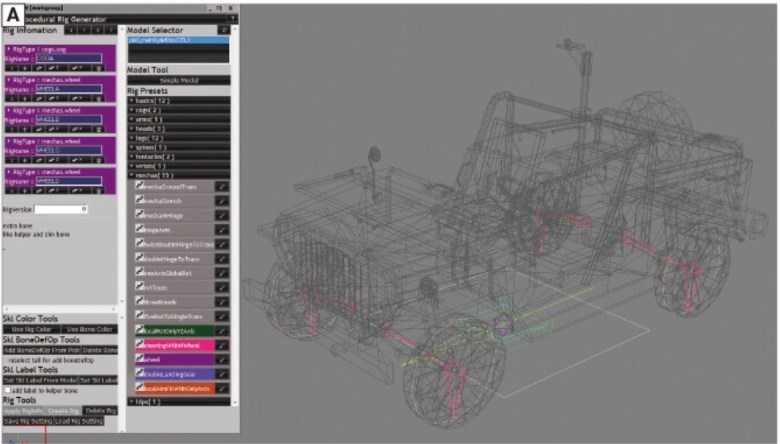
Task: Expand the tentacles preset category
Action: pos(179,157)
